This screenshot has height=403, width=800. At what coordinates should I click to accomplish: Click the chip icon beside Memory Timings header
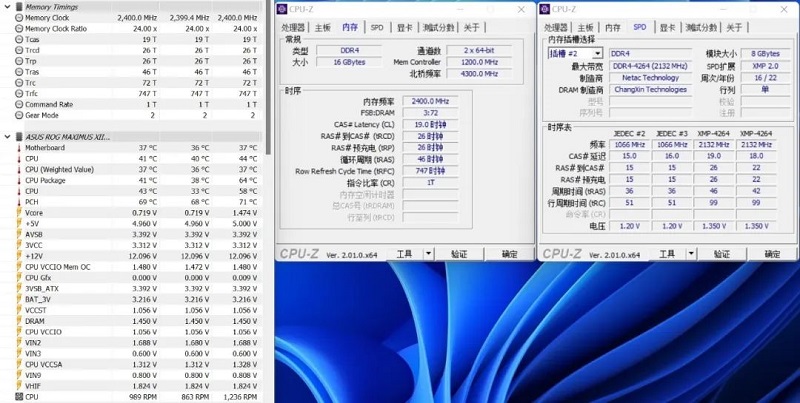coord(19,7)
